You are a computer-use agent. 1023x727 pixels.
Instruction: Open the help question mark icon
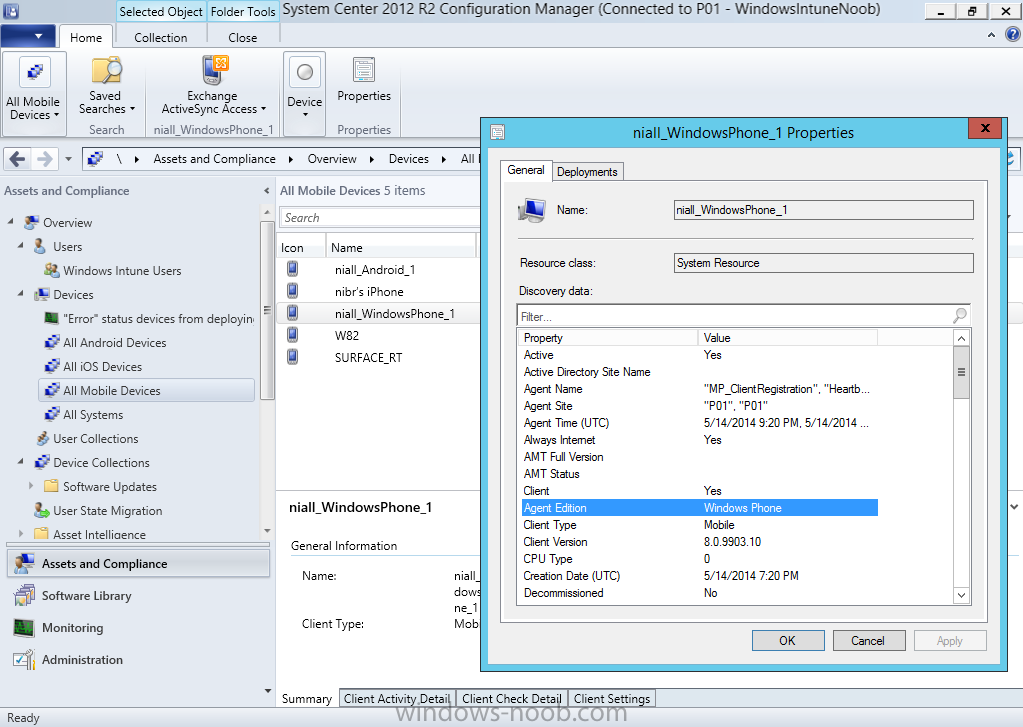(x=1013, y=35)
